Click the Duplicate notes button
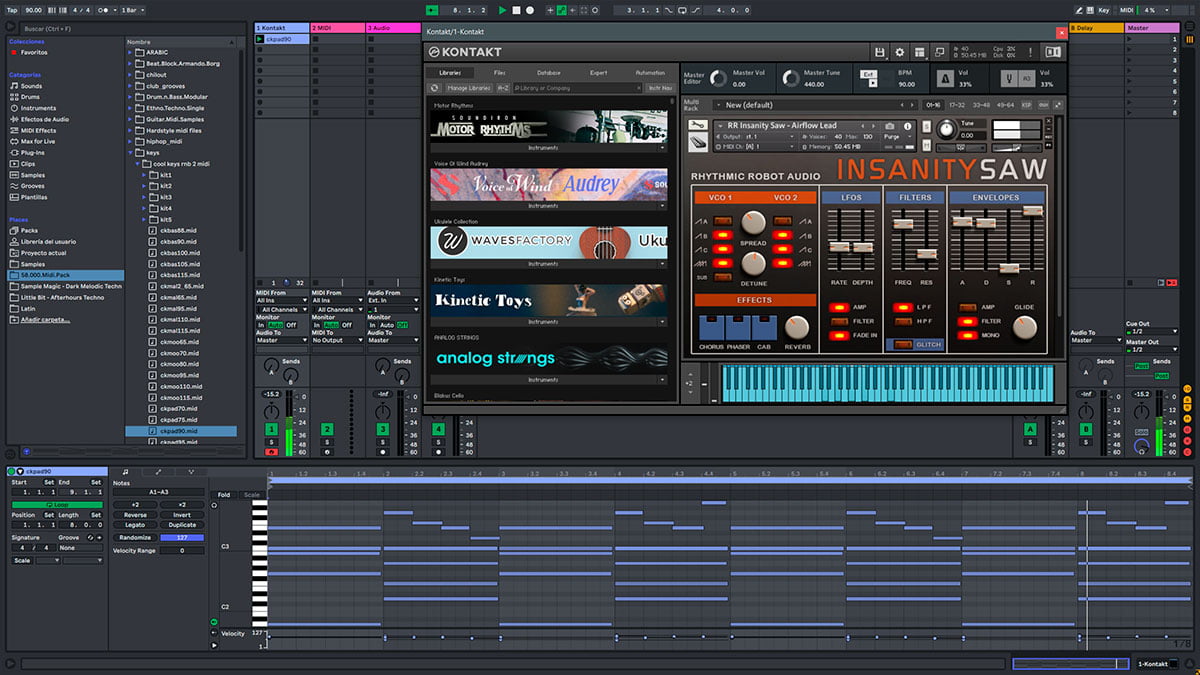The image size is (1200, 675). coord(182,525)
